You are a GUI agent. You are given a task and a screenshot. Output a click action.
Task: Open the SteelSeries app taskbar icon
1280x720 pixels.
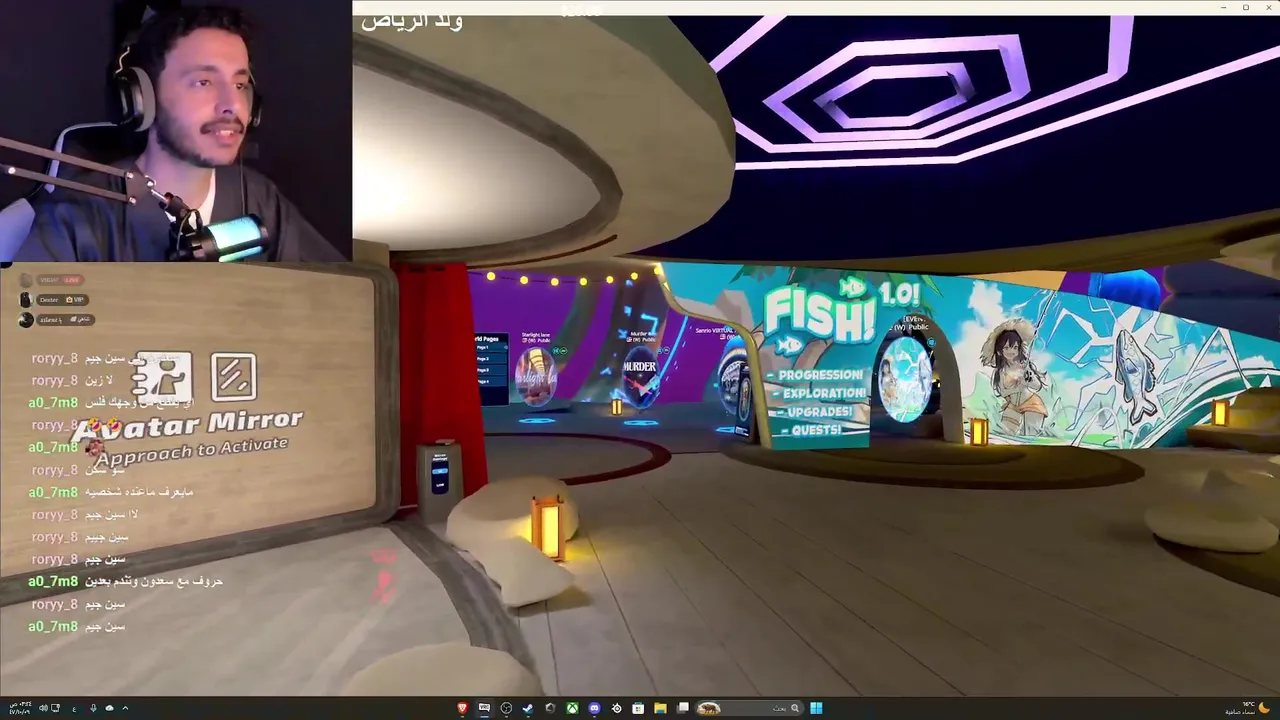click(x=616, y=708)
